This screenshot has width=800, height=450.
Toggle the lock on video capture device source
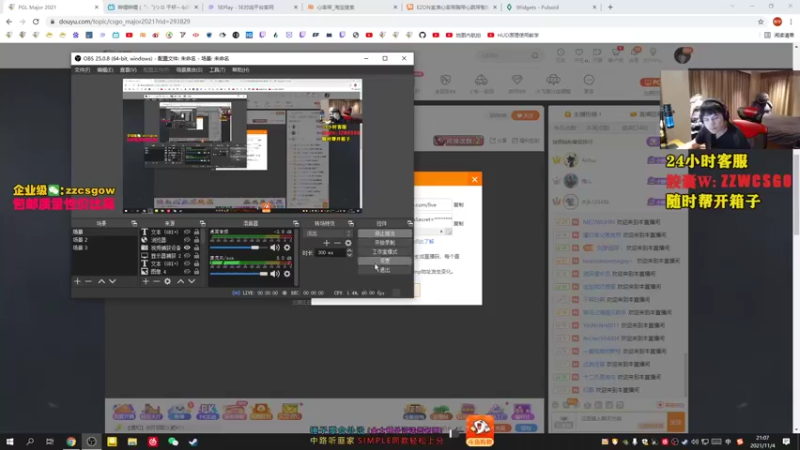click(x=196, y=247)
